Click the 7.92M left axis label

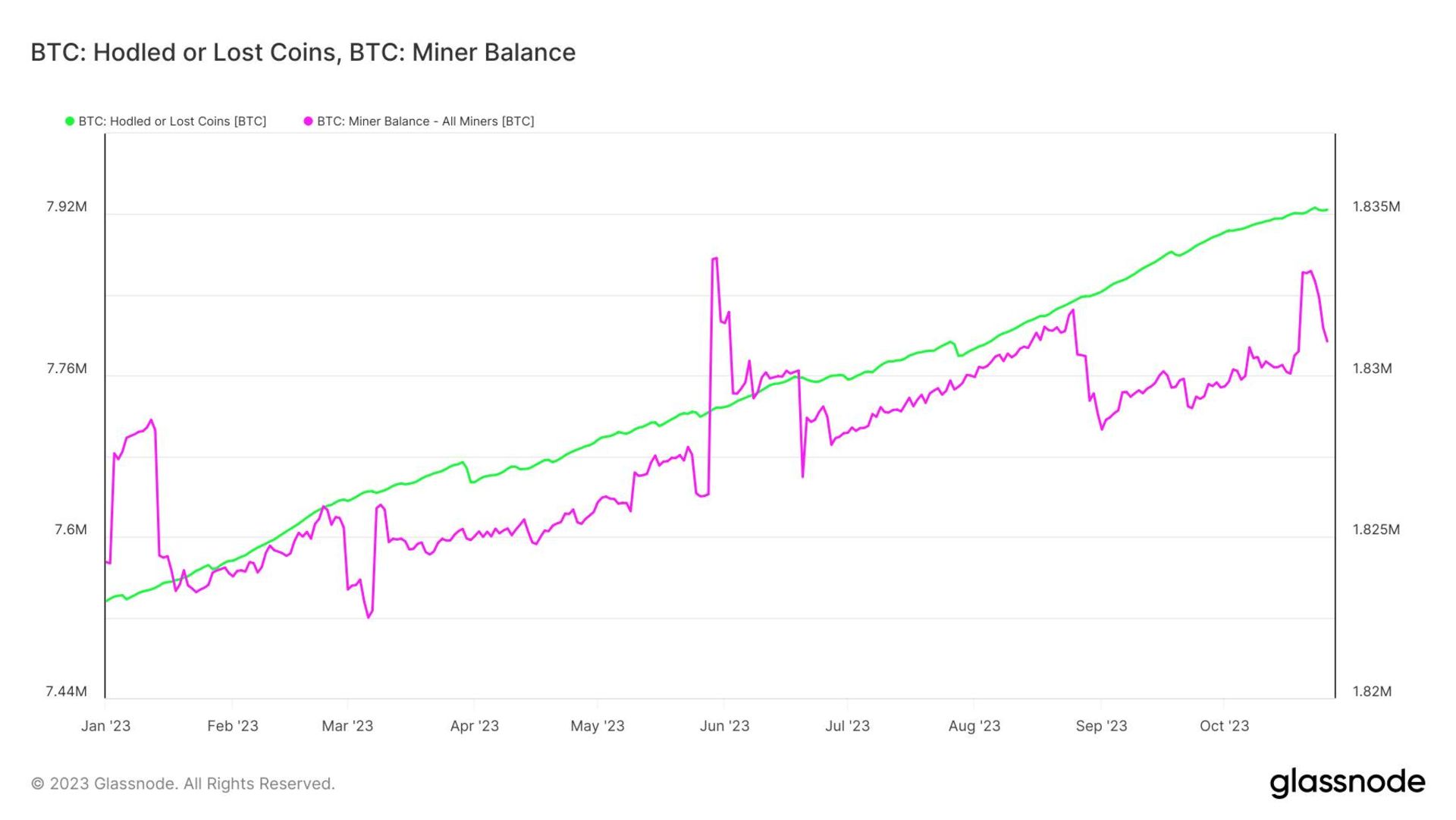pos(67,207)
